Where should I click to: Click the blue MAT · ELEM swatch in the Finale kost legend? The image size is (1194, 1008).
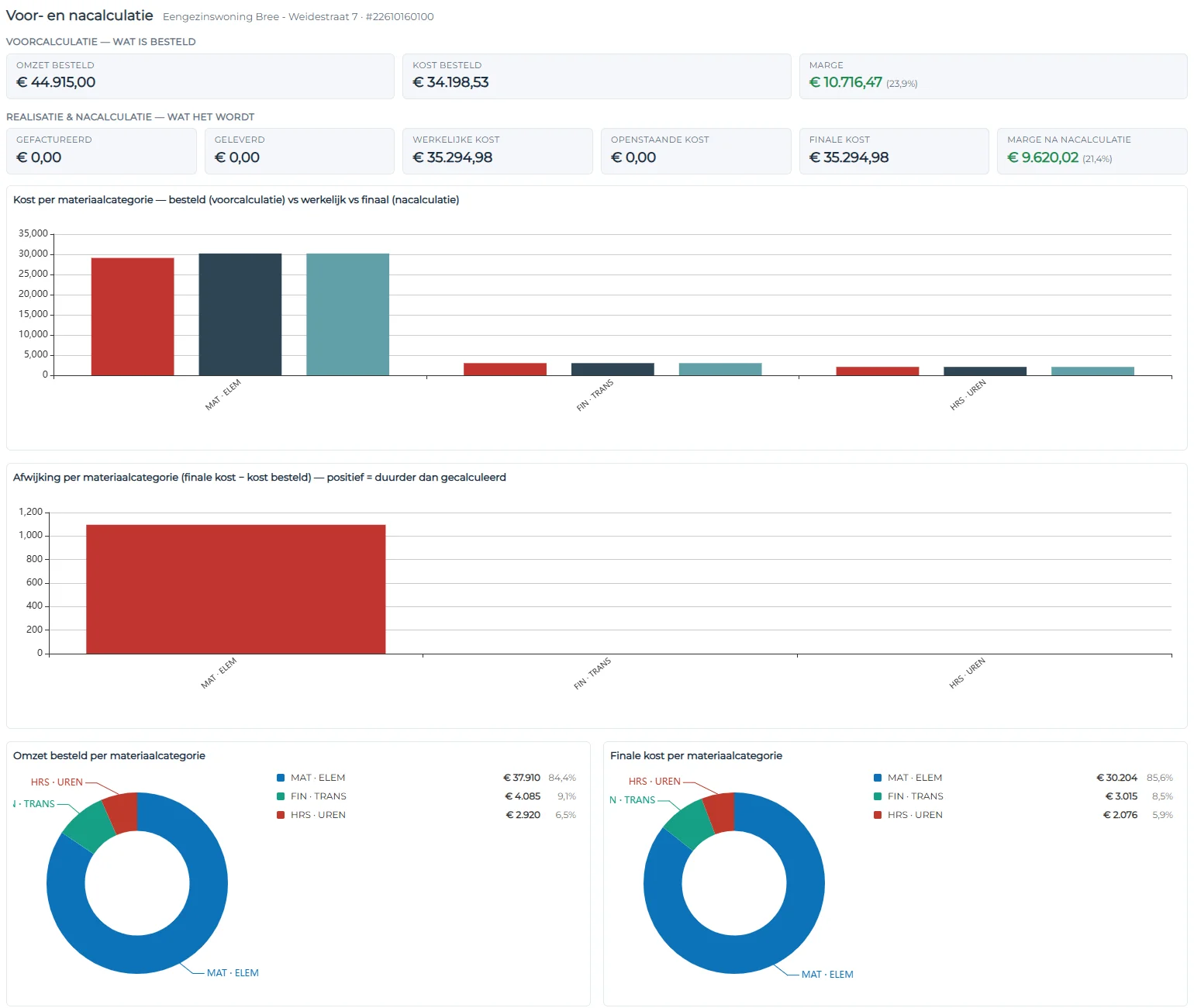point(878,778)
